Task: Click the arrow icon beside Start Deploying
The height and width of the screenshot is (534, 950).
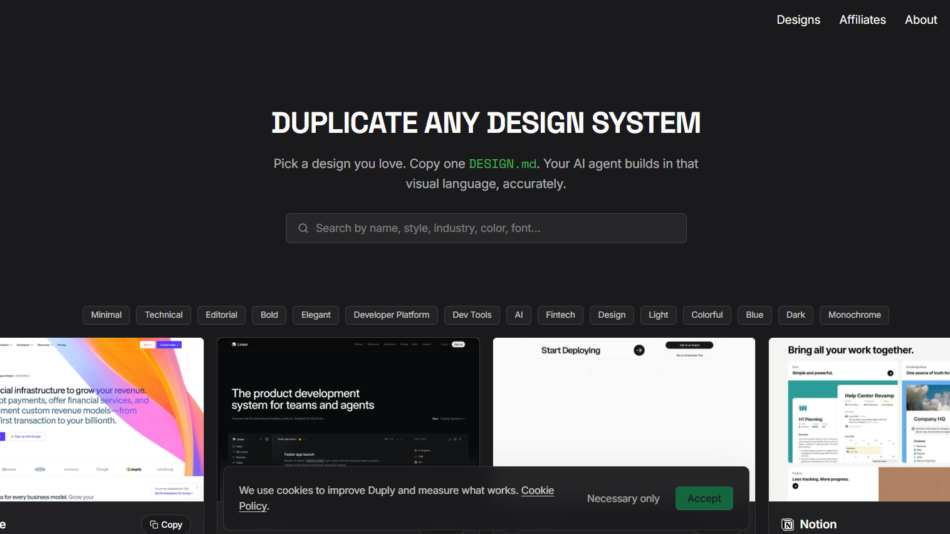Action: tap(639, 350)
